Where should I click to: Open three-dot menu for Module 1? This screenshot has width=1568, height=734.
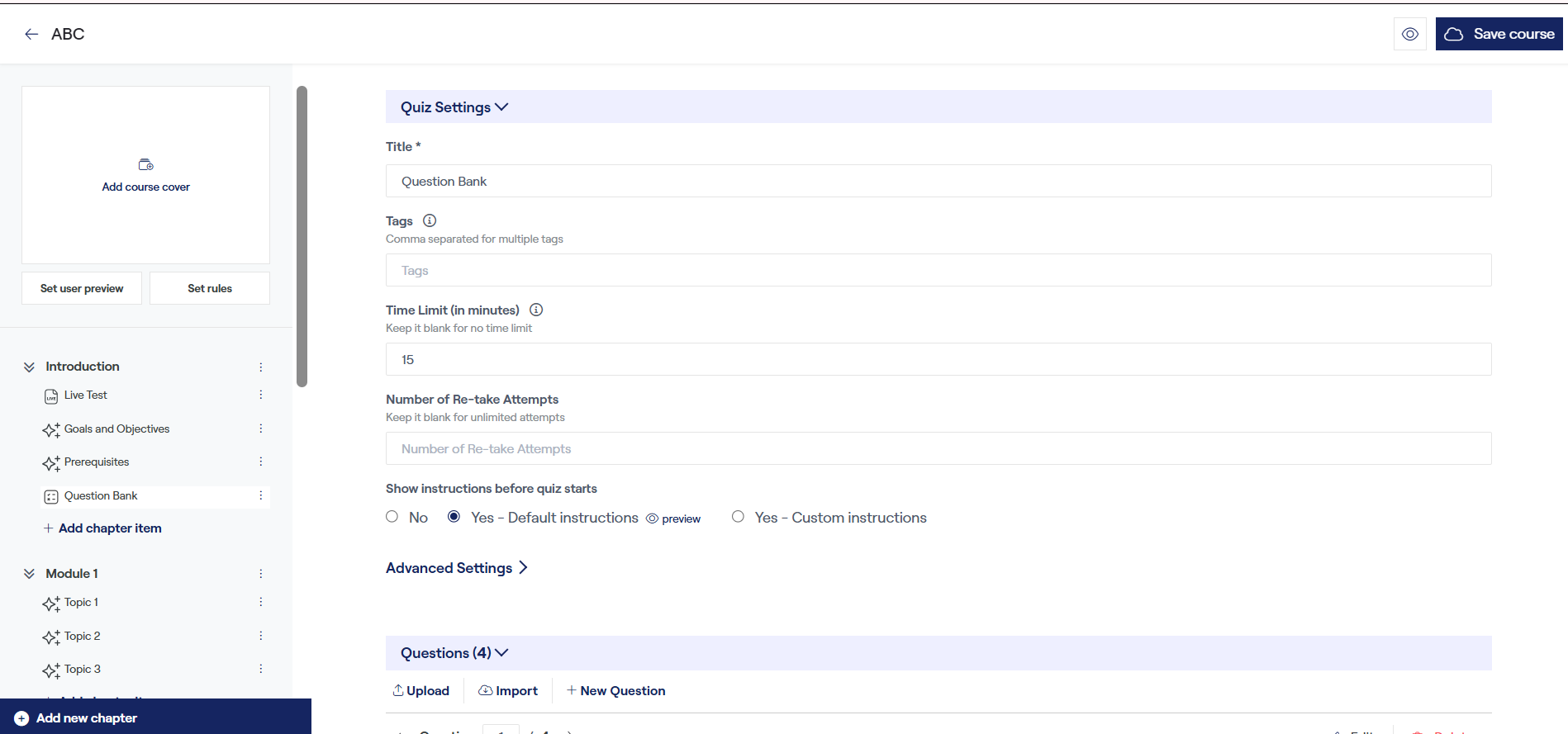click(260, 574)
